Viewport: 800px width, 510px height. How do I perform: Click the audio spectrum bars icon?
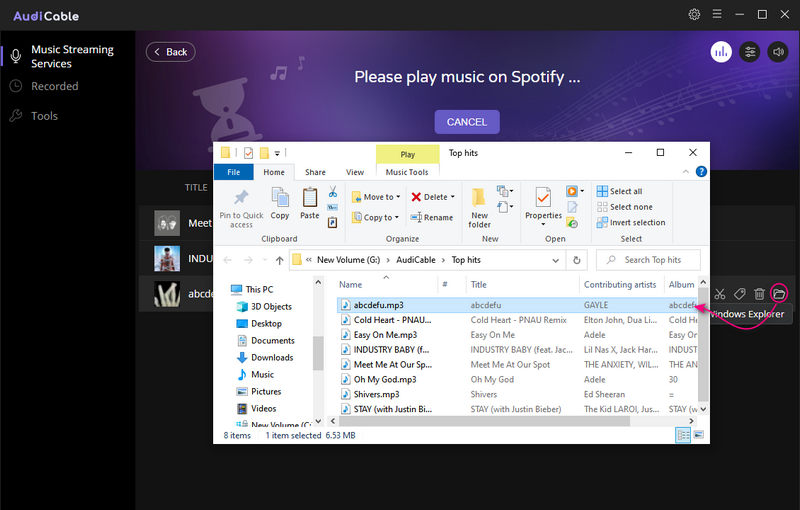click(x=721, y=52)
